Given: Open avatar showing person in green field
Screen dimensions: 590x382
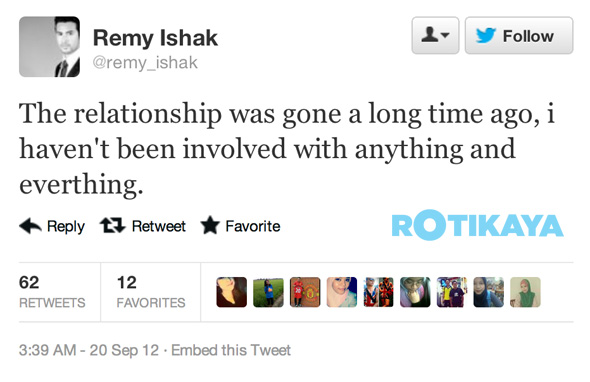Looking at the screenshot, I should [x=268, y=292].
